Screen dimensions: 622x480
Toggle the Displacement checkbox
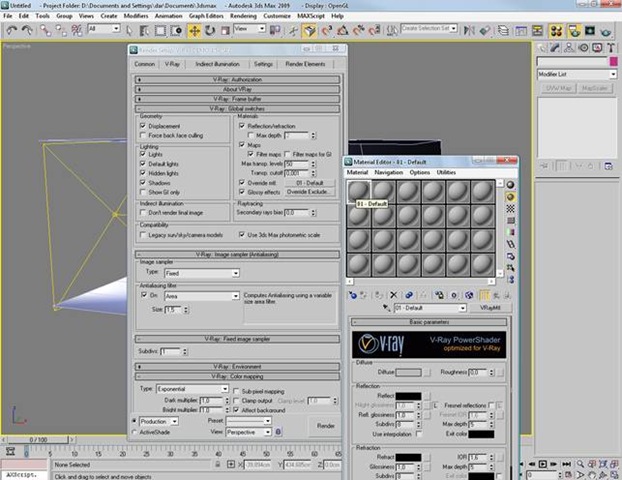[143, 126]
